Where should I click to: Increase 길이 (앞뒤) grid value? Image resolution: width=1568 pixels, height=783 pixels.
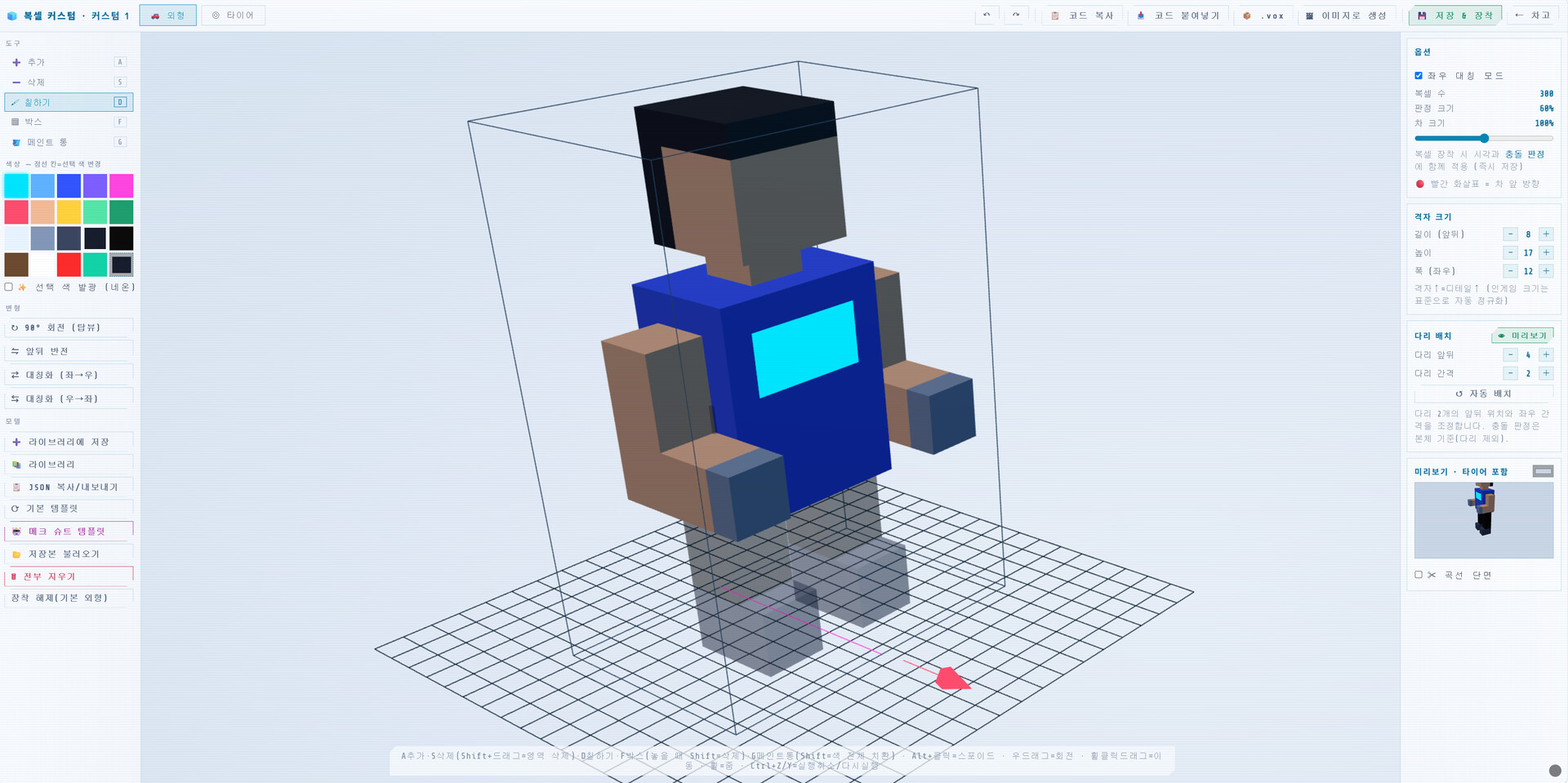[1546, 234]
